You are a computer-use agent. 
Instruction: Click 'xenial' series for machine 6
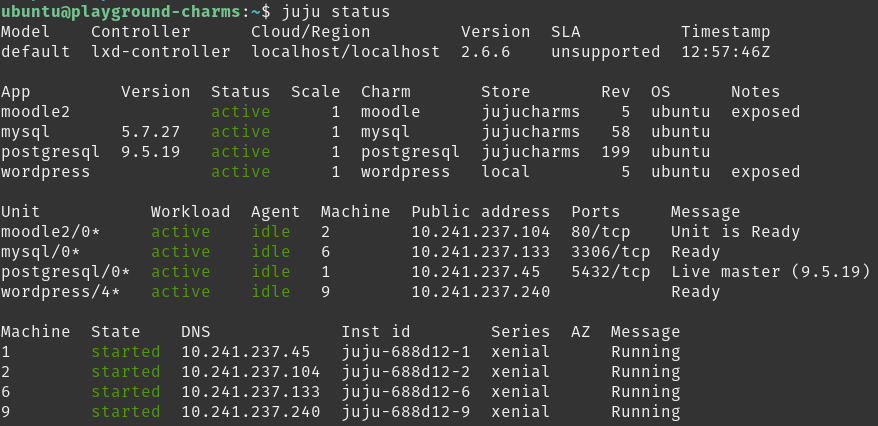point(521,392)
